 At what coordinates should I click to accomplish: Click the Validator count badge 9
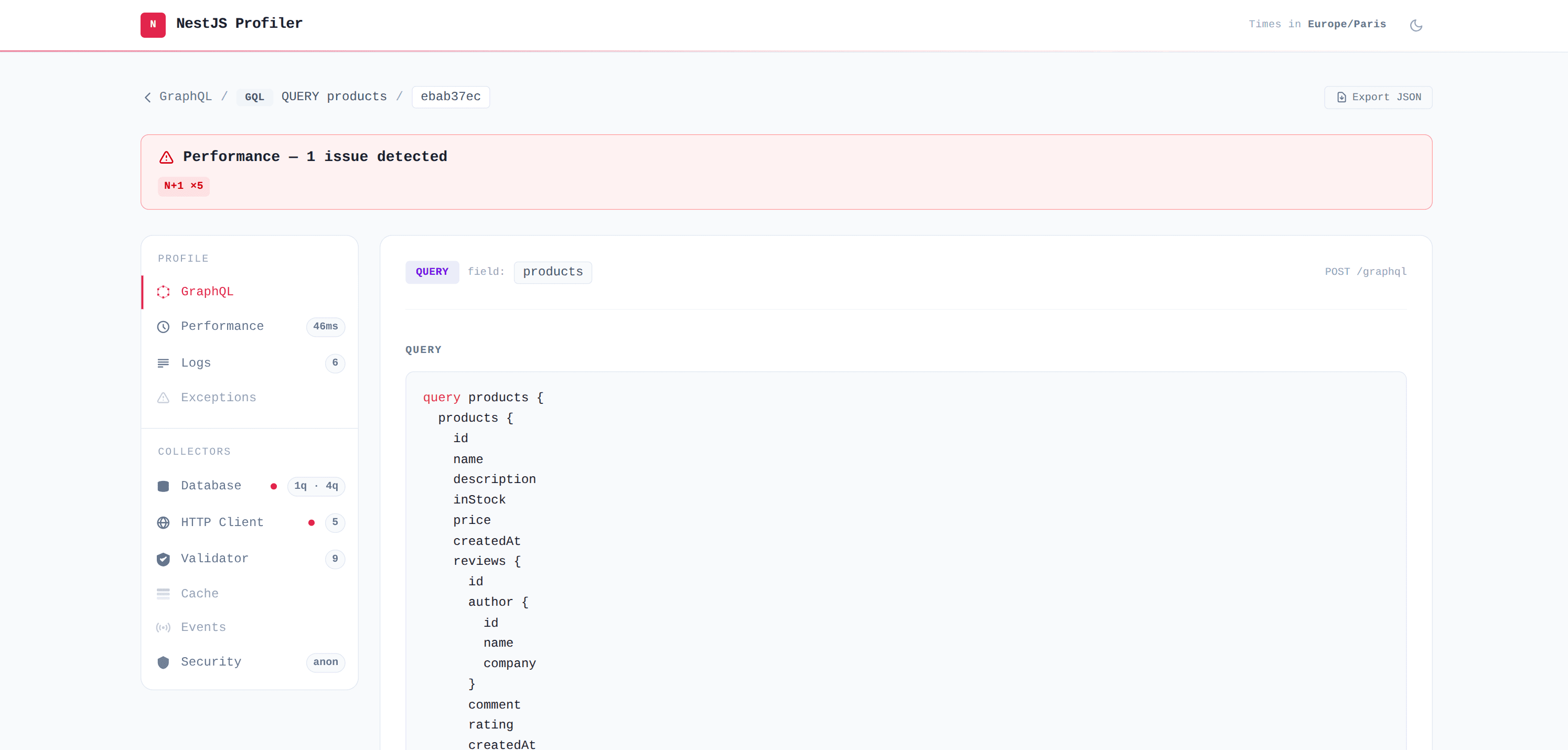pyautogui.click(x=335, y=560)
